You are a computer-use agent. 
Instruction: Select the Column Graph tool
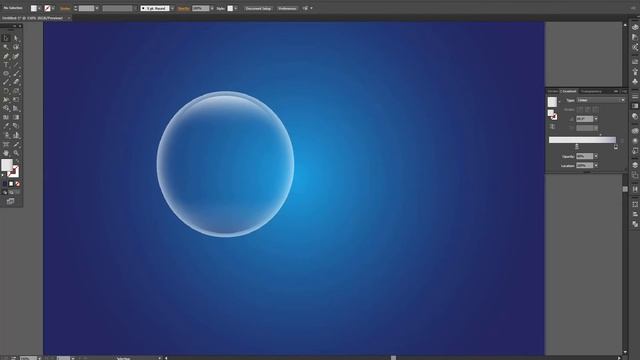click(16, 135)
